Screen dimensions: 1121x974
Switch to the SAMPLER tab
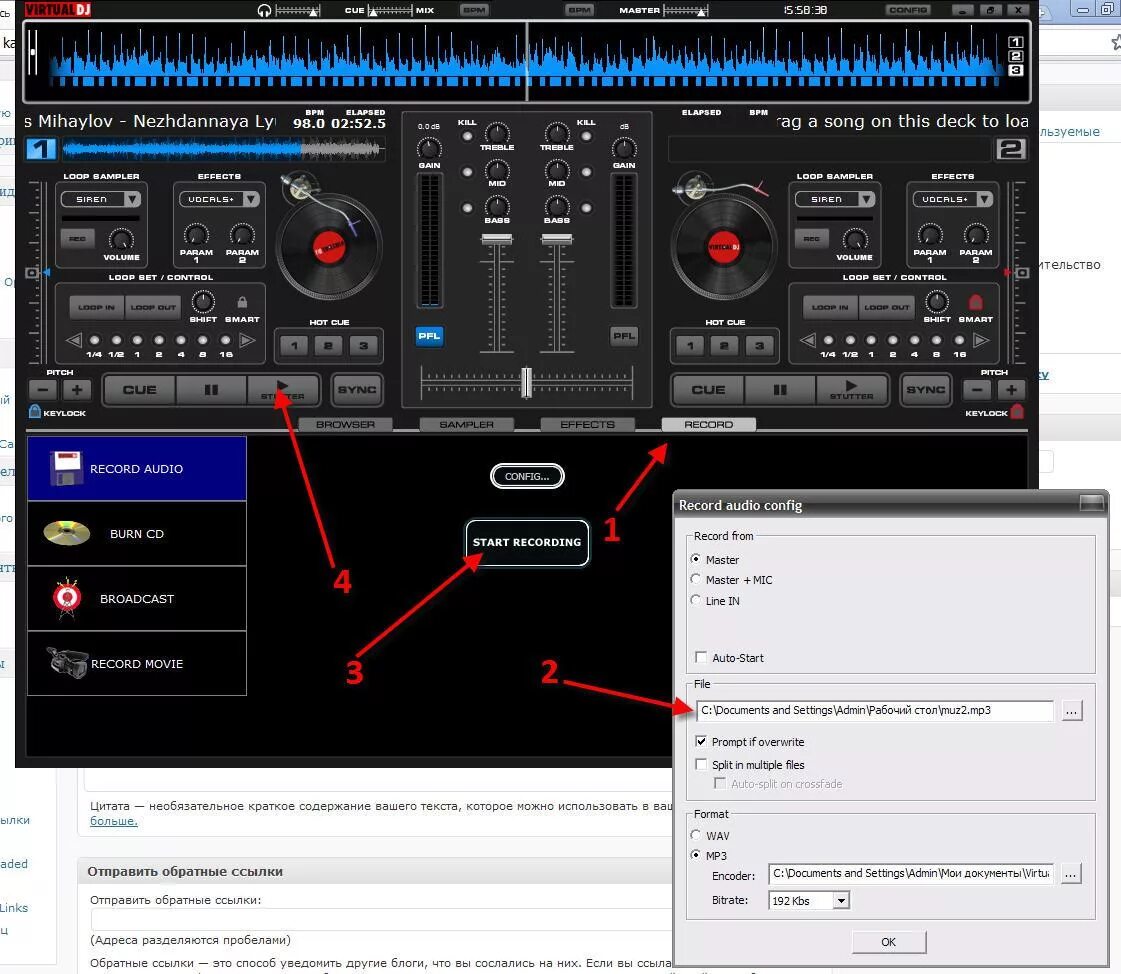[467, 424]
